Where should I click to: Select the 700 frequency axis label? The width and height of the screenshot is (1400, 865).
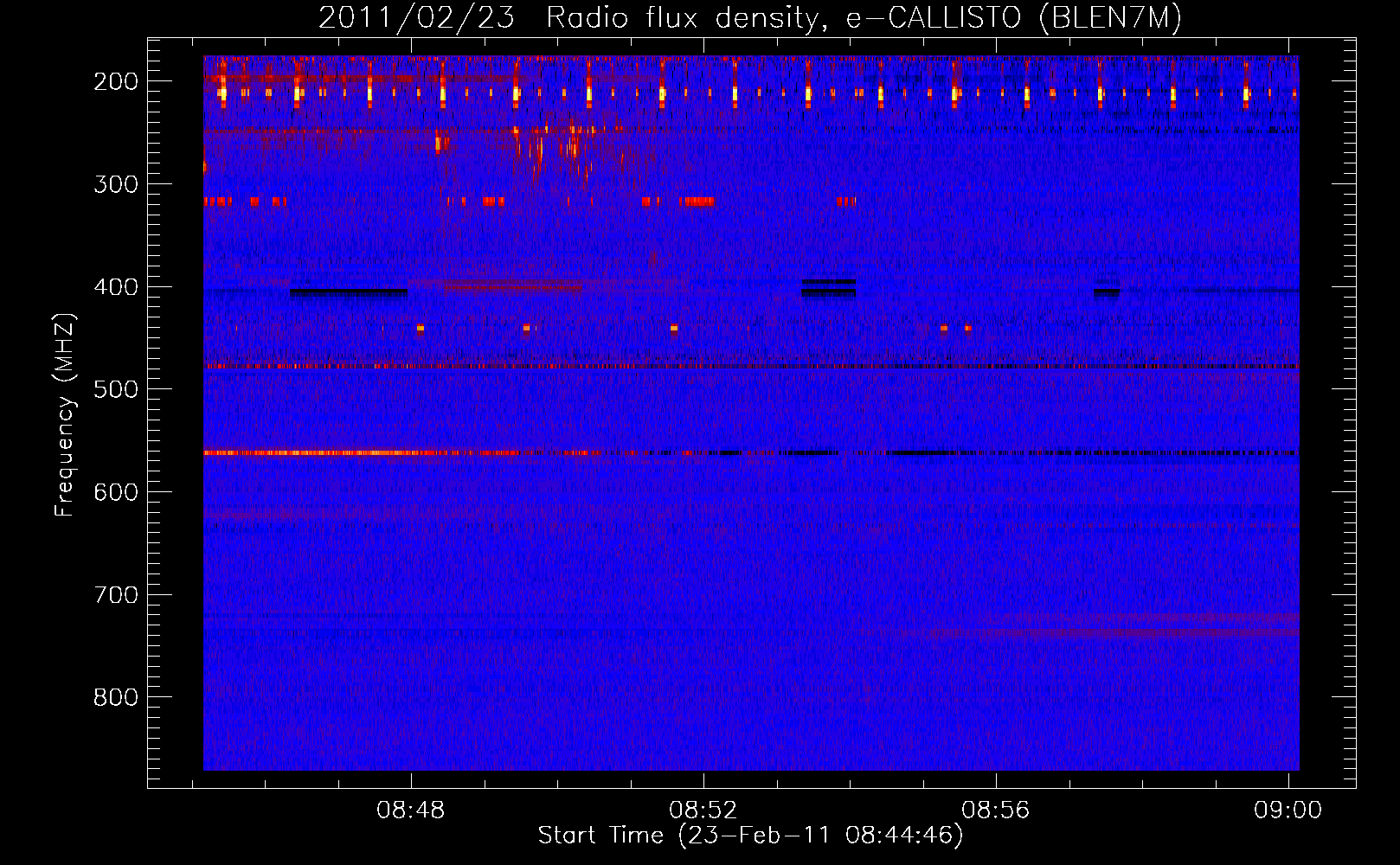pos(116,595)
